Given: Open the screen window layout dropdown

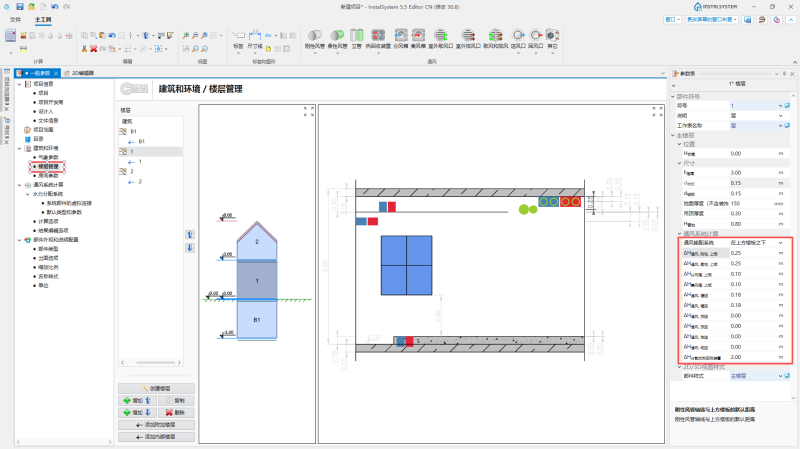Looking at the screenshot, I should pos(712,19).
